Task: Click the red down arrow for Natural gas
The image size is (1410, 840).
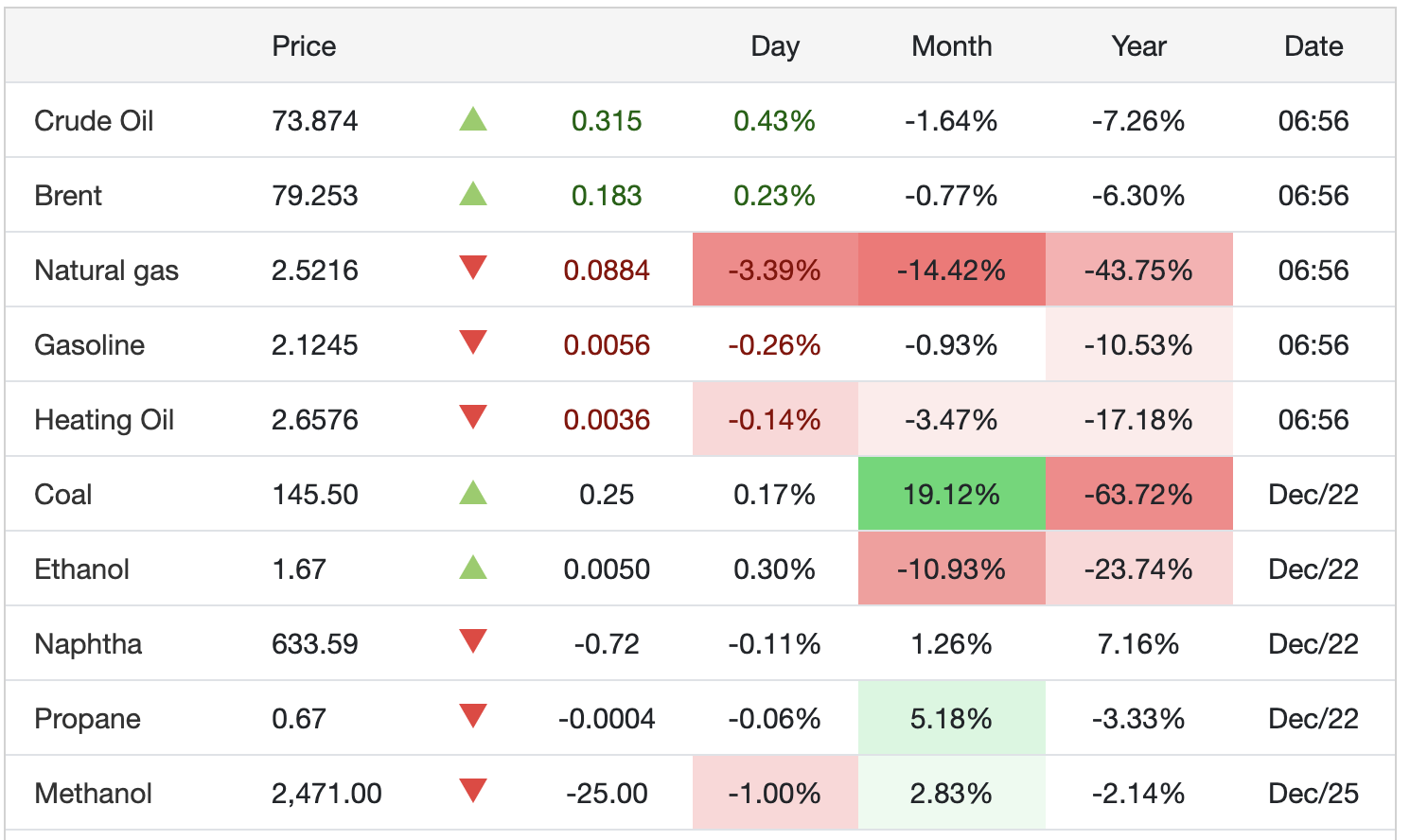Action: (473, 268)
